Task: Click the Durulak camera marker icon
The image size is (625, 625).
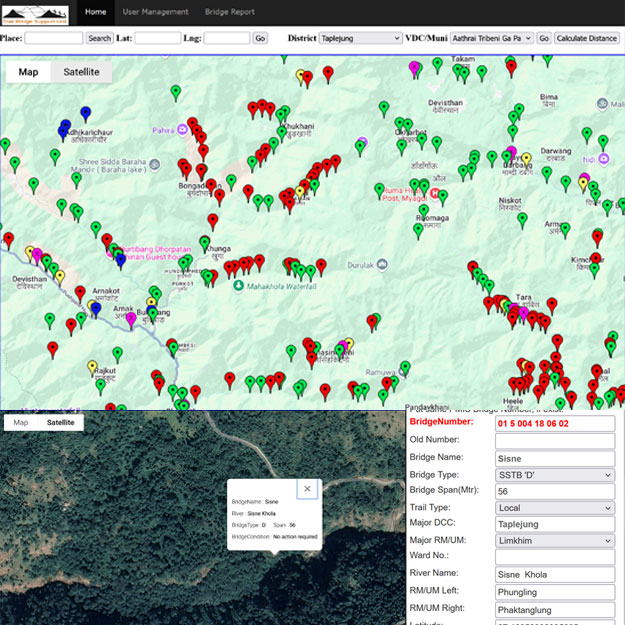Action: [x=382, y=265]
